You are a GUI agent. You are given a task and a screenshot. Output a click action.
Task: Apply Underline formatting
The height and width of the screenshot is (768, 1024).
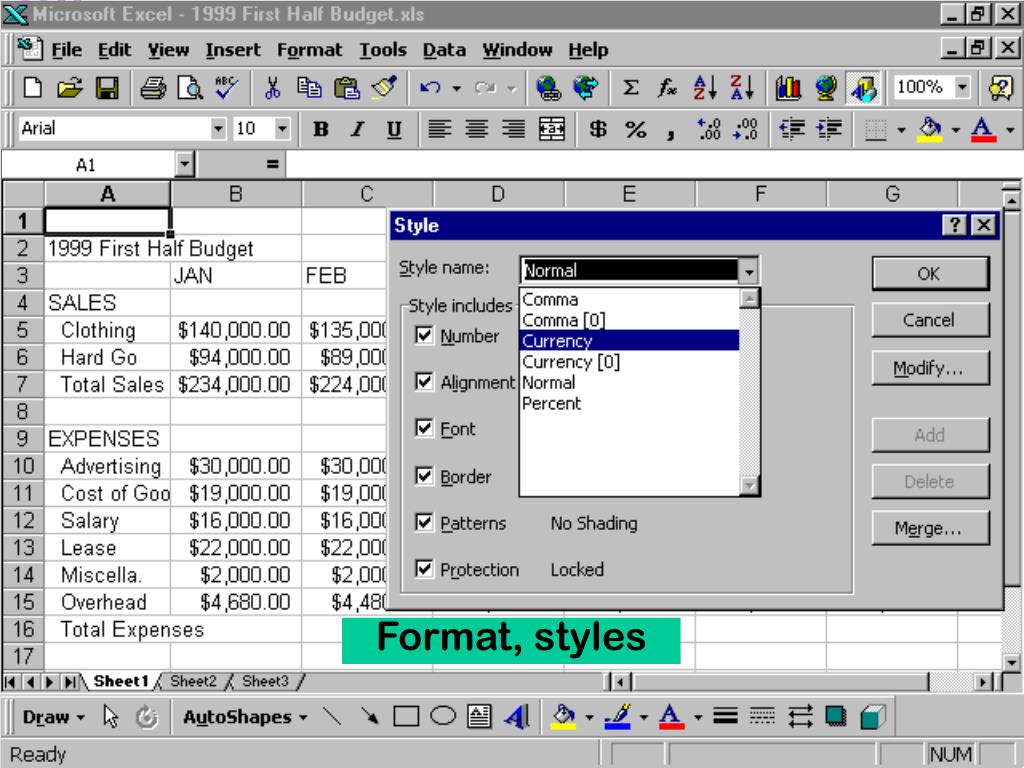(x=394, y=129)
